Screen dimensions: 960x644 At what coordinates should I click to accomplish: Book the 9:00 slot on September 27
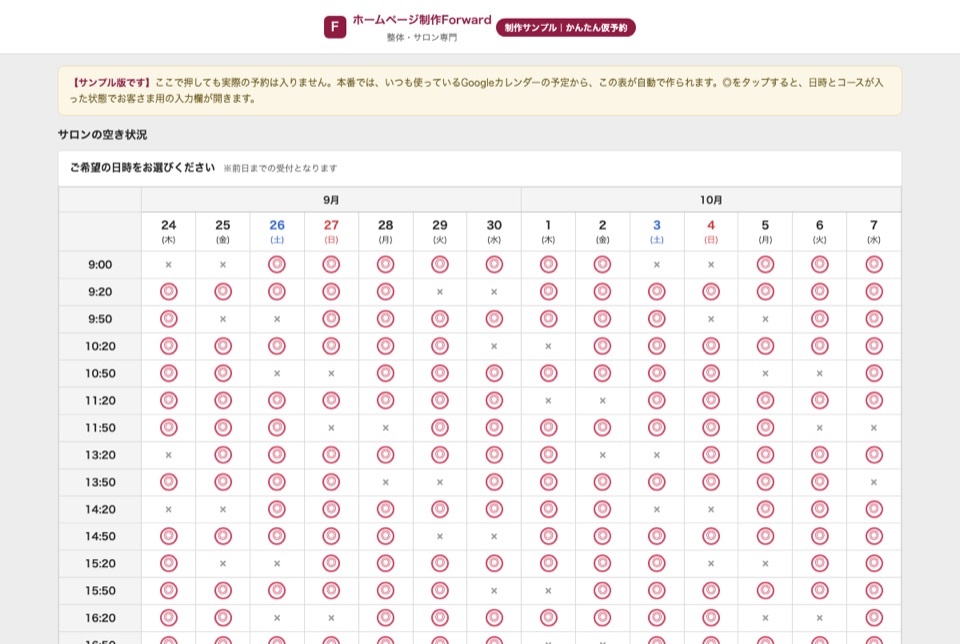coord(331,264)
